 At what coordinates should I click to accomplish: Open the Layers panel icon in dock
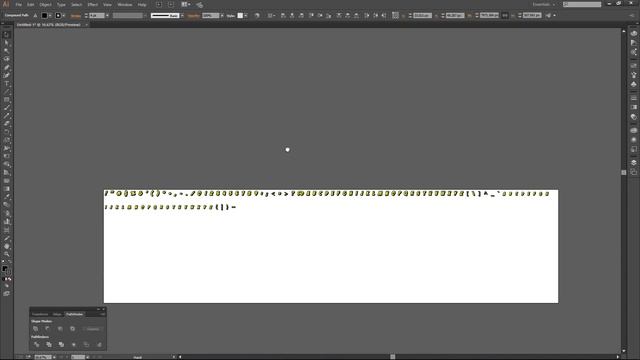tap(633, 162)
